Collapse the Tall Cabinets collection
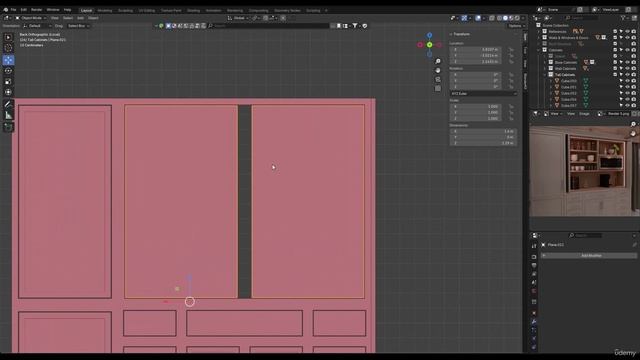This screenshot has height=360, width=640. point(545,75)
